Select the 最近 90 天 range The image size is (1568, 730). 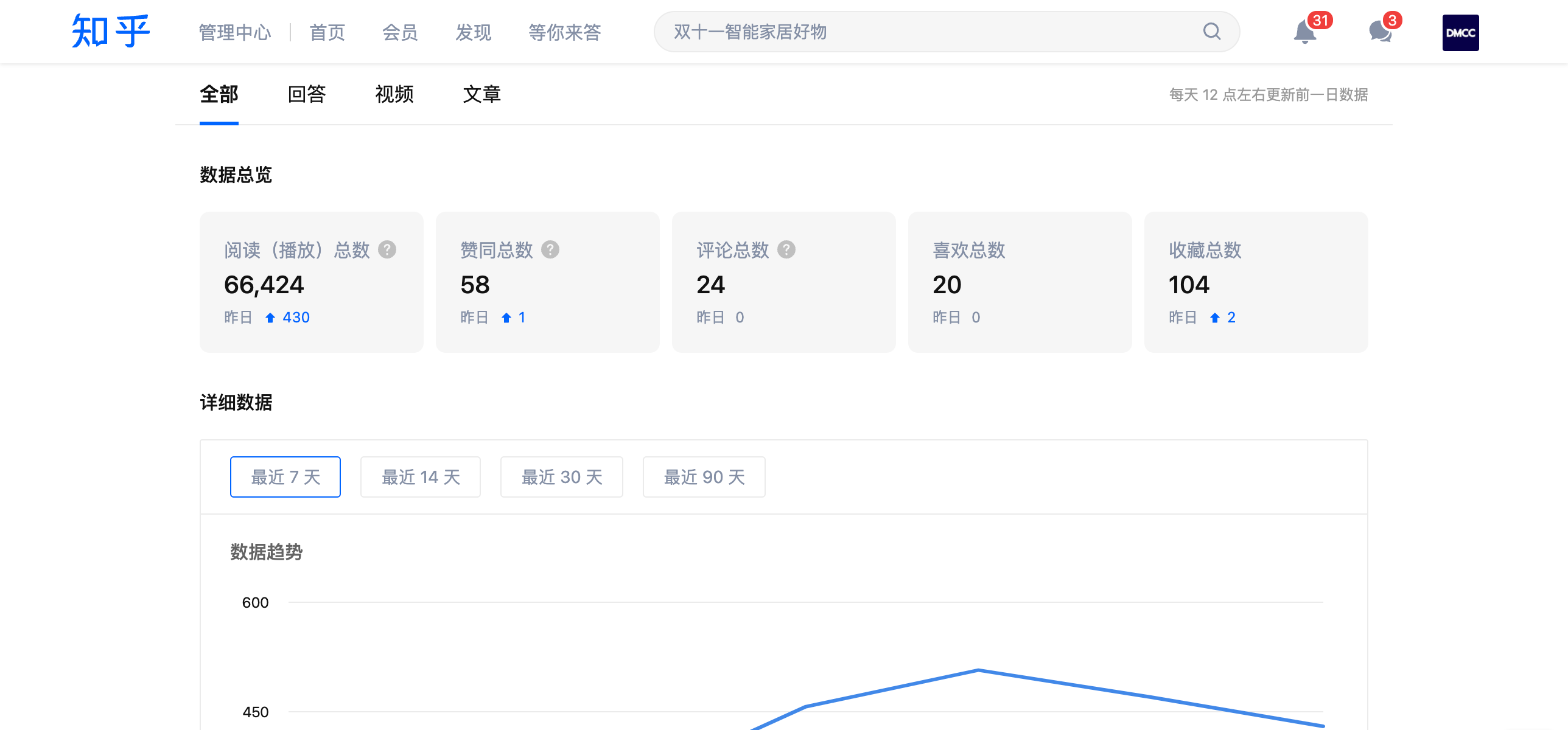704,477
